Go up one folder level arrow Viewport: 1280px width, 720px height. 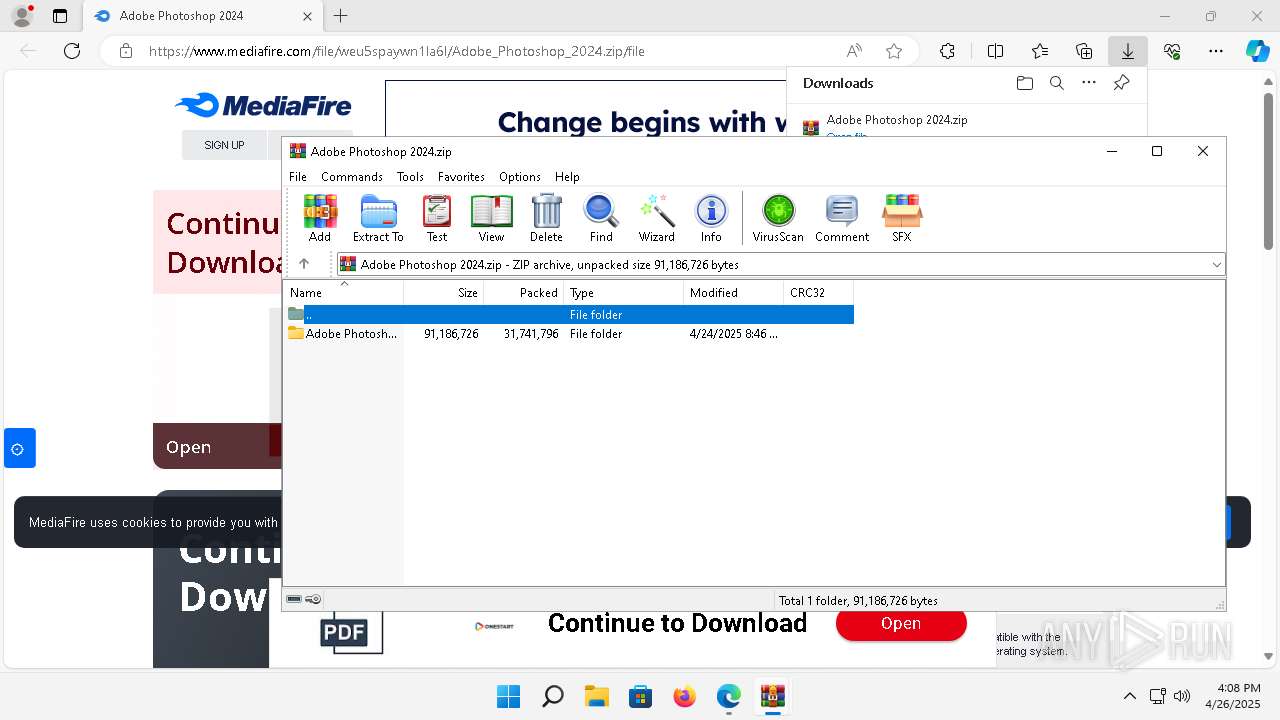[304, 264]
